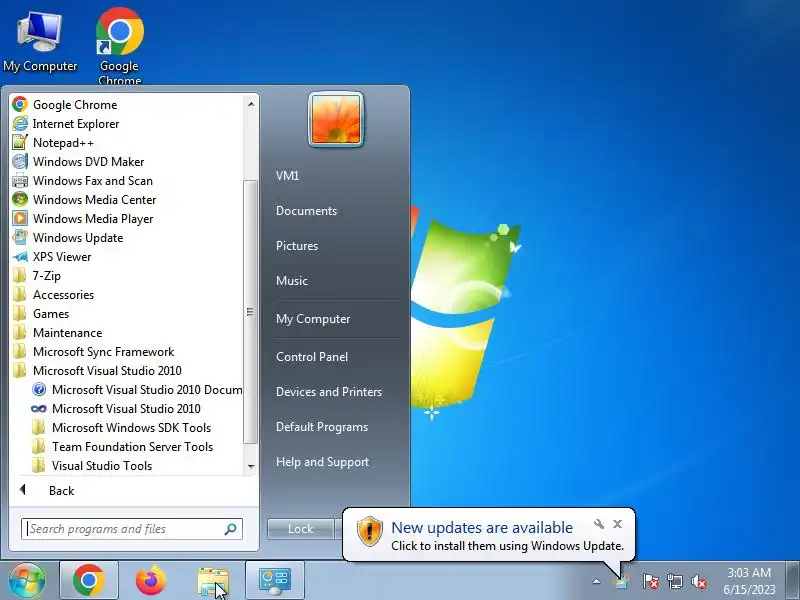Open Windows Media Player

click(83, 218)
